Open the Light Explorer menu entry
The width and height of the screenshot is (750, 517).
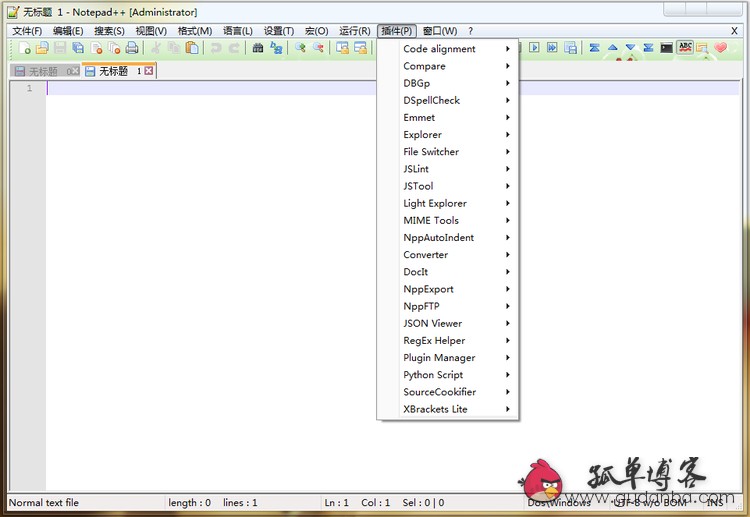coord(448,203)
